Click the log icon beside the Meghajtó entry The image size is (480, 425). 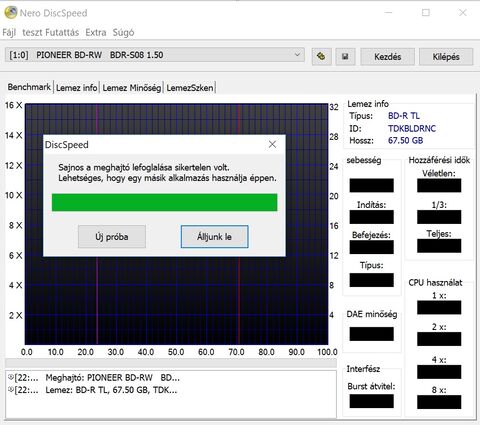click(x=11, y=377)
